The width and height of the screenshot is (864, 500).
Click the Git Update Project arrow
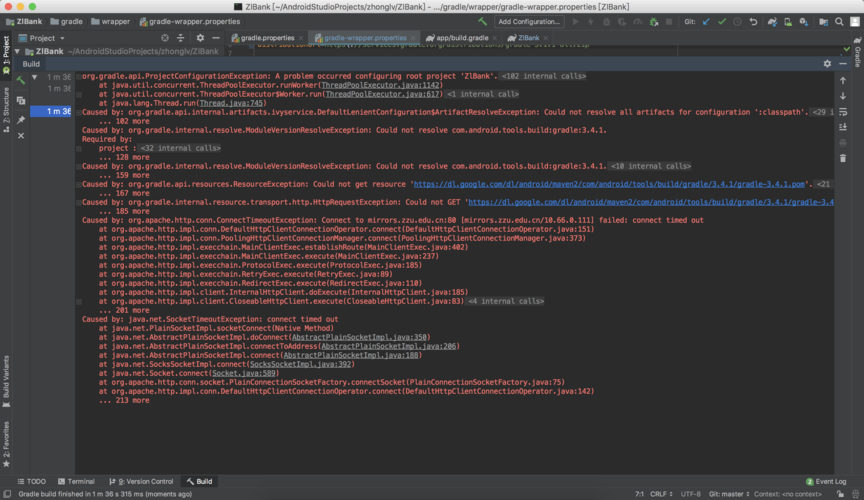[706, 21]
